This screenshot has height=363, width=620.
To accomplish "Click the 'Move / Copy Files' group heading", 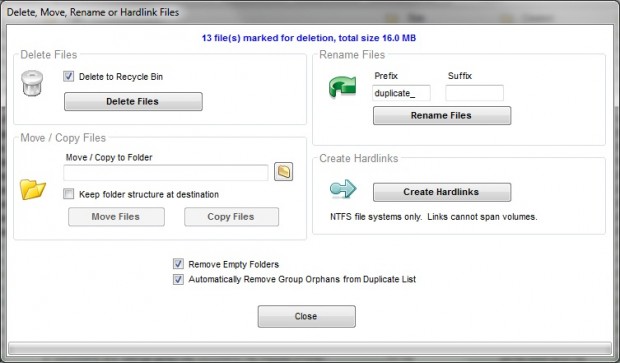I will (63, 138).
